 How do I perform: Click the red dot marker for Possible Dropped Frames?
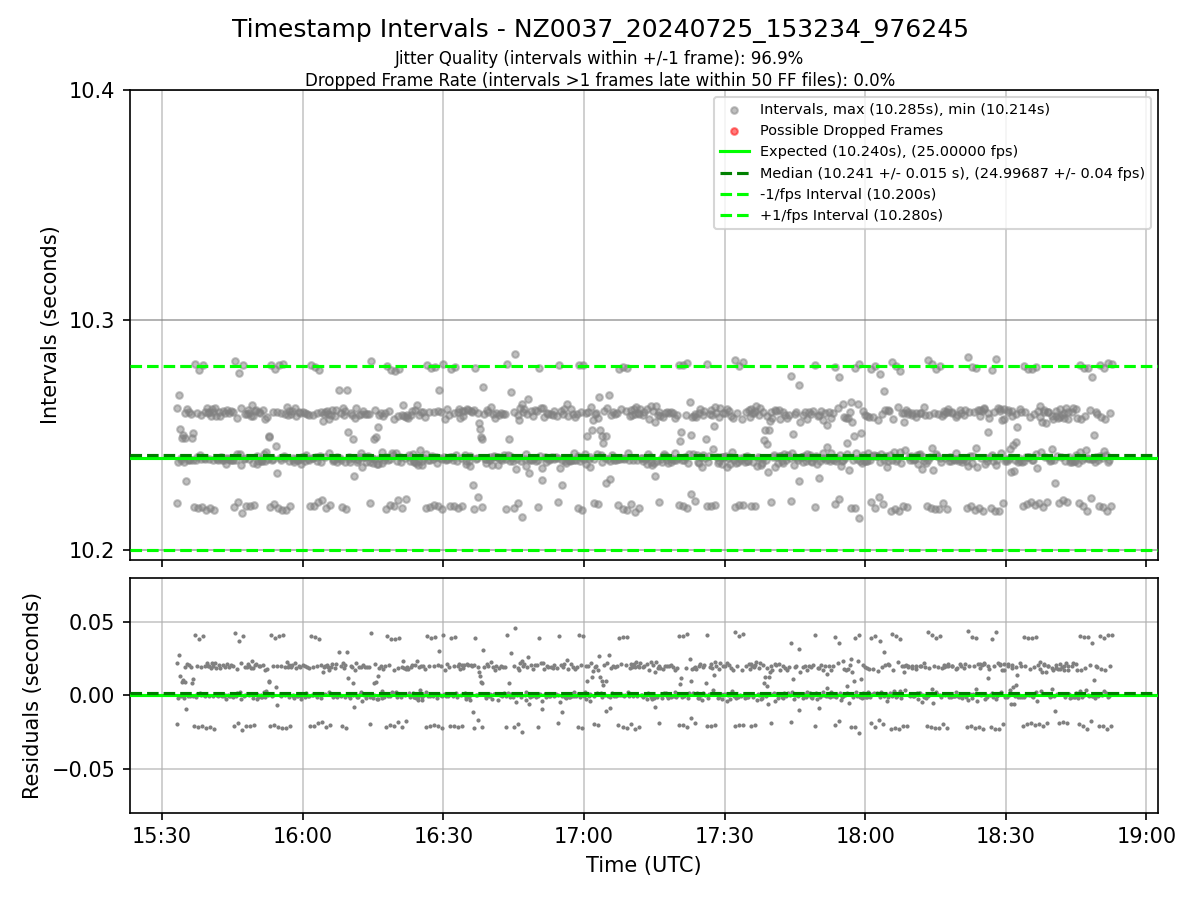(x=735, y=131)
